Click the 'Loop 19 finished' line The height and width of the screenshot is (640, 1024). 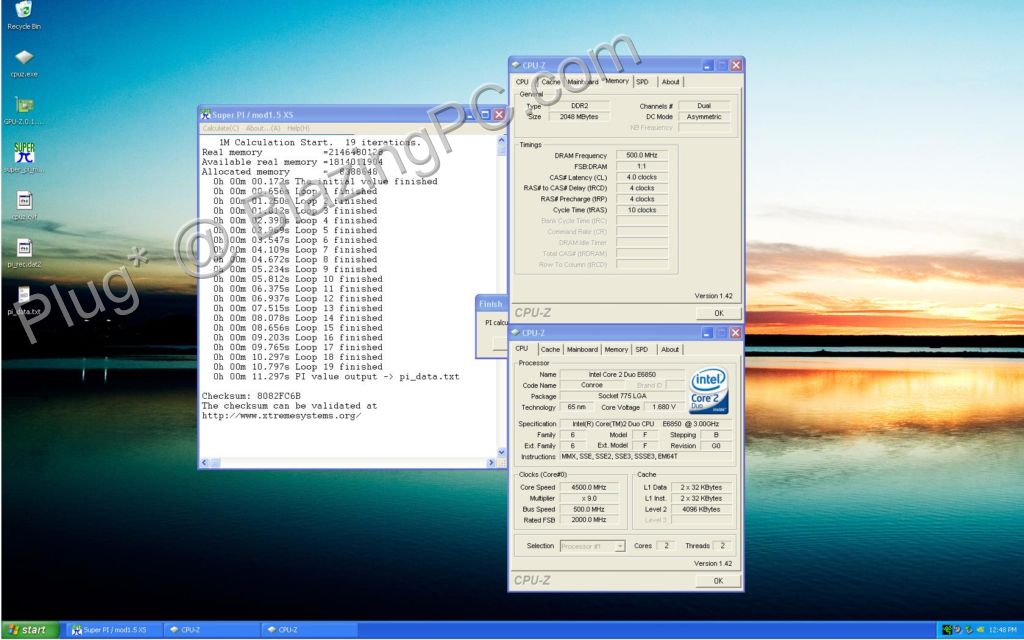[298, 366]
